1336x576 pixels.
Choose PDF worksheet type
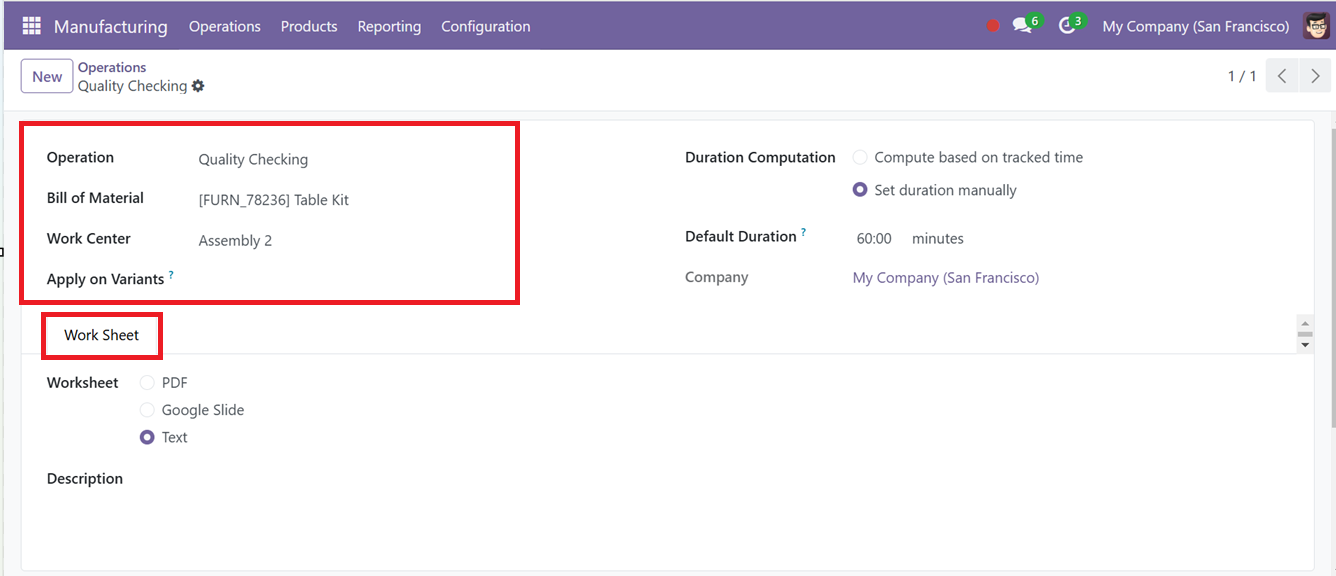point(147,382)
